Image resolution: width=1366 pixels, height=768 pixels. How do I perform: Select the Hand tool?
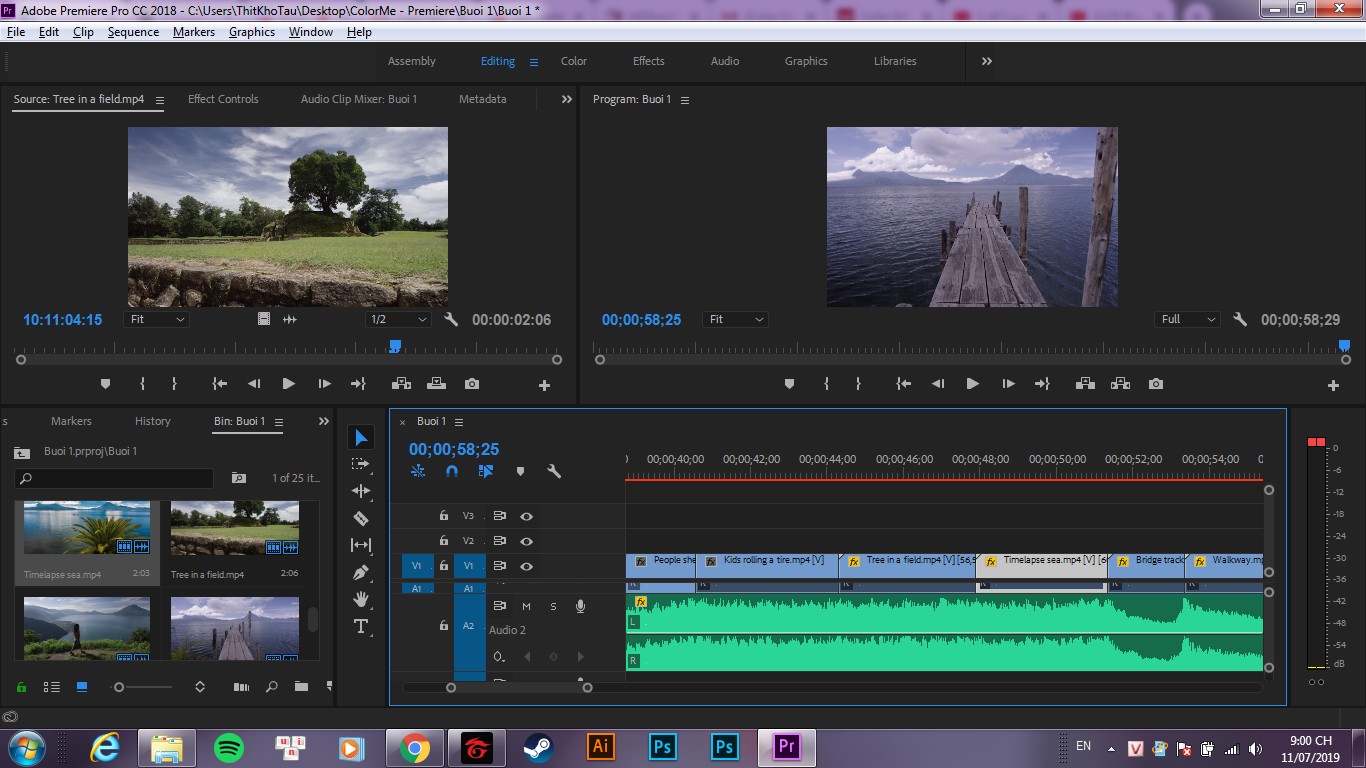click(x=361, y=599)
